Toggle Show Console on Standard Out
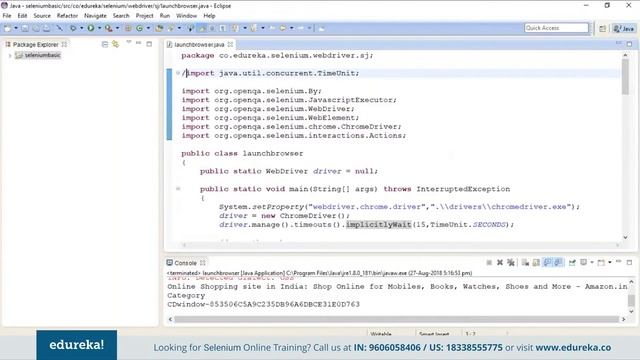 (547, 262)
